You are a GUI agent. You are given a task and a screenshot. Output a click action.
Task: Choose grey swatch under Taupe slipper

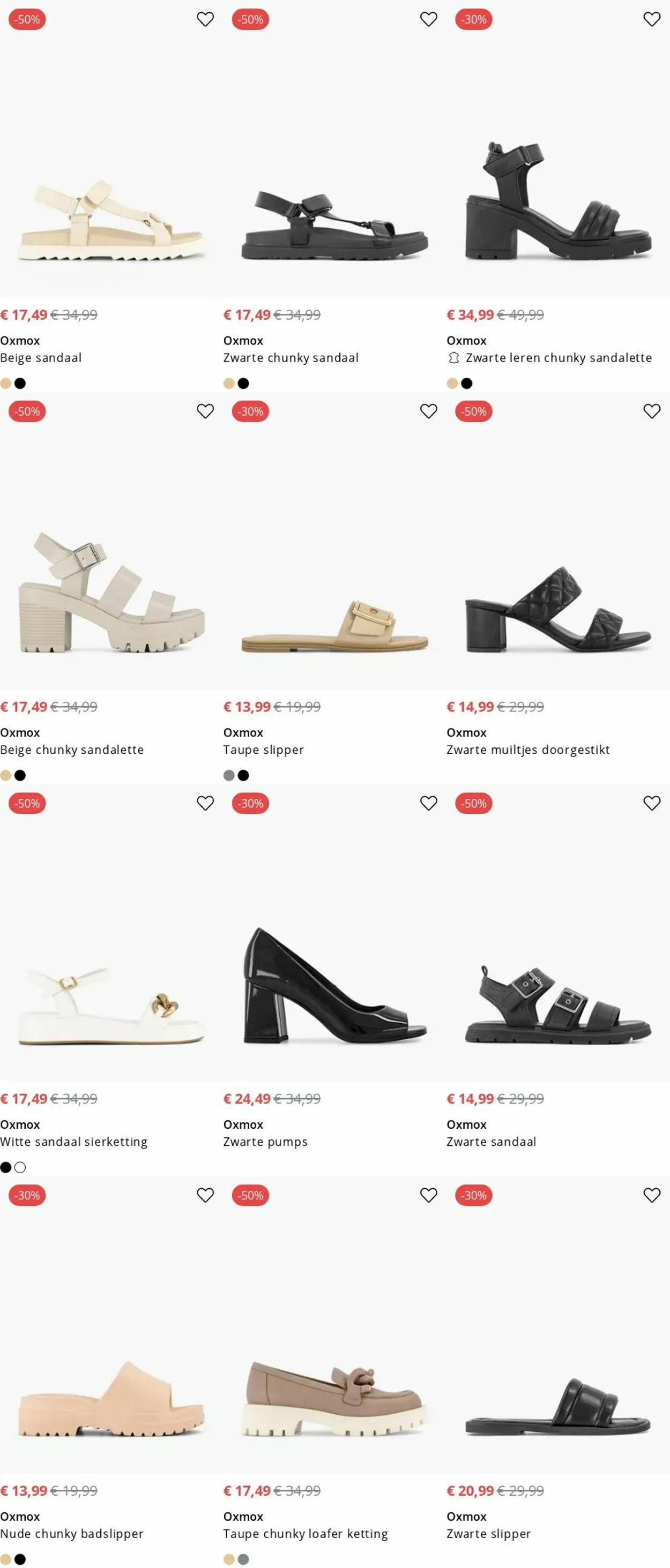click(229, 776)
